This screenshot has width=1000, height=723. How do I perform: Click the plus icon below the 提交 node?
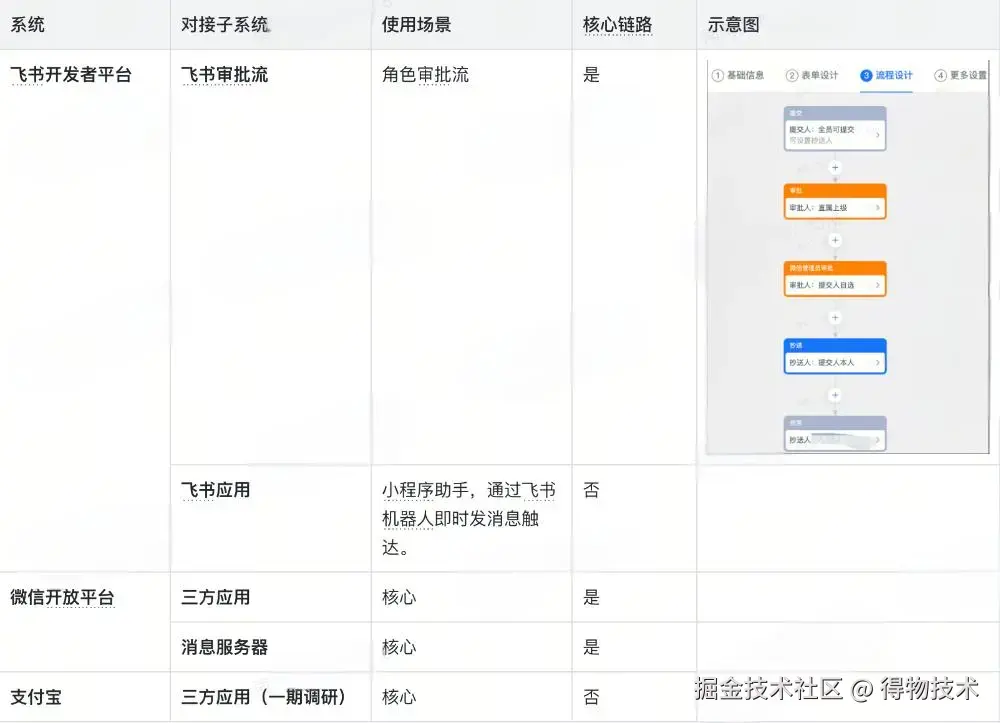tap(834, 168)
